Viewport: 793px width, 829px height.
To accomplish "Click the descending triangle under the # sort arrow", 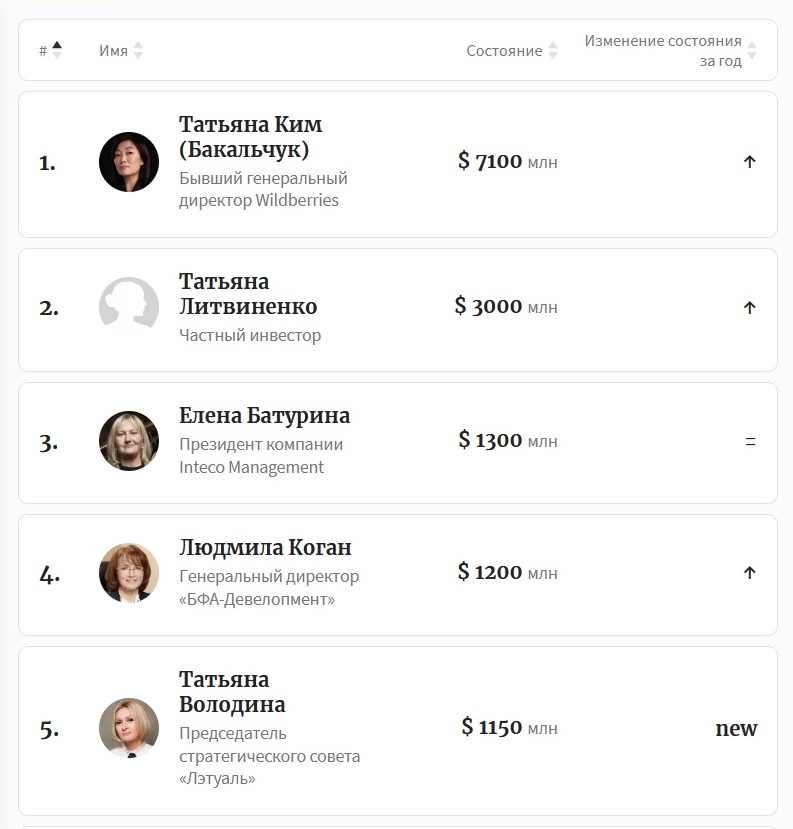I will 57,55.
